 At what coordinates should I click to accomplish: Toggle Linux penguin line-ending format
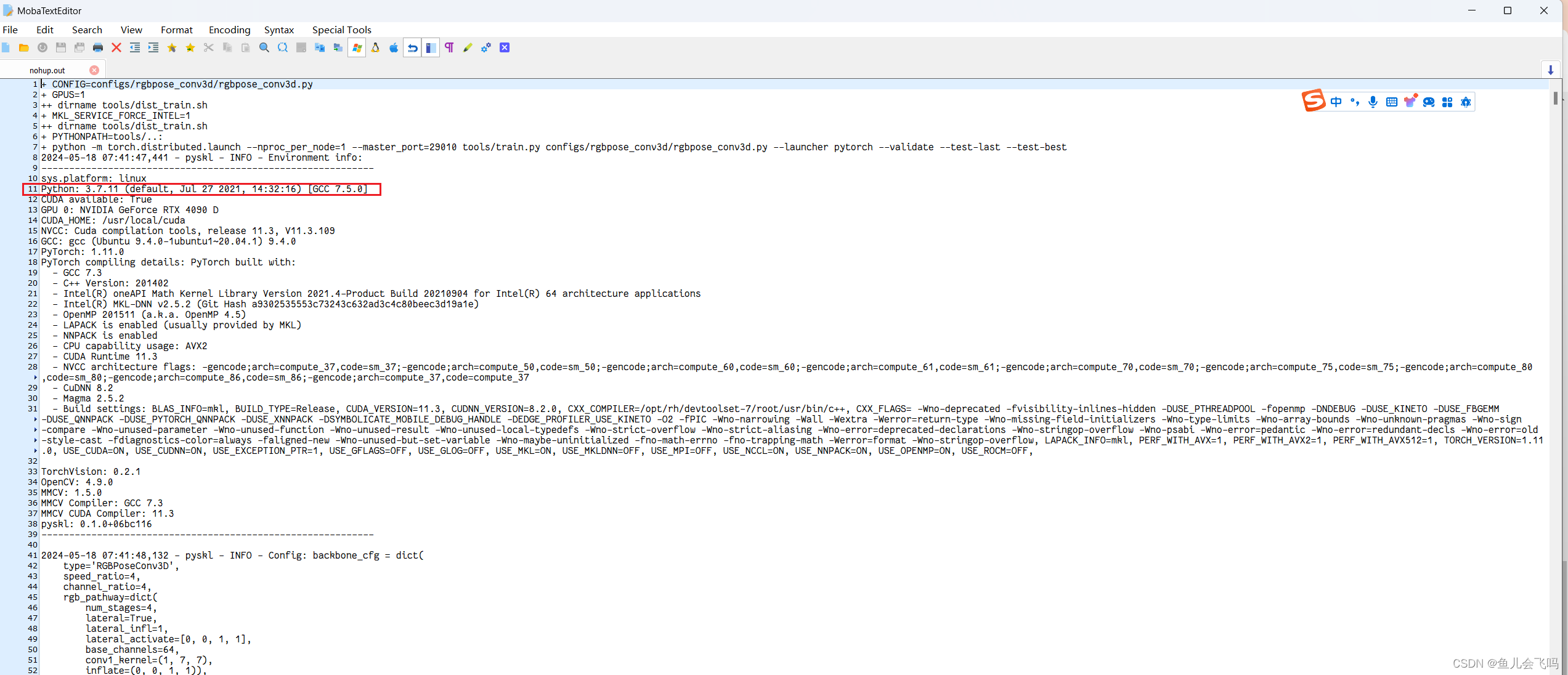(375, 48)
